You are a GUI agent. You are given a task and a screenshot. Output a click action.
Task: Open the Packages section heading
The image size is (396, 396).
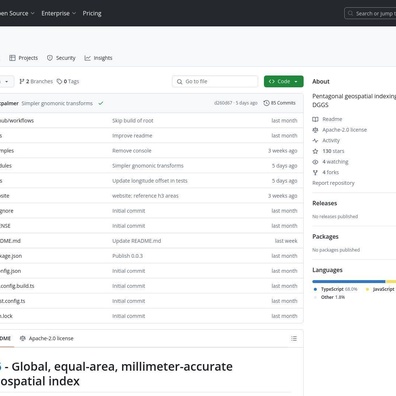325,236
